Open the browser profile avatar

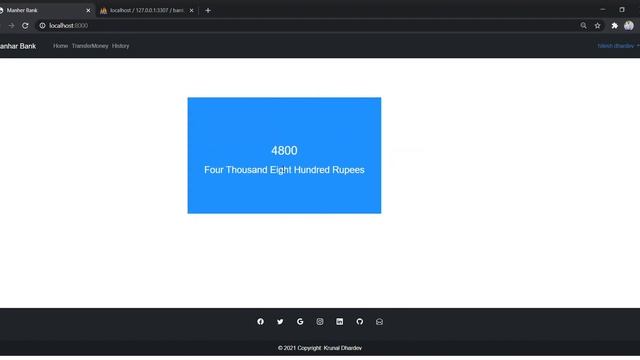click(629, 25)
